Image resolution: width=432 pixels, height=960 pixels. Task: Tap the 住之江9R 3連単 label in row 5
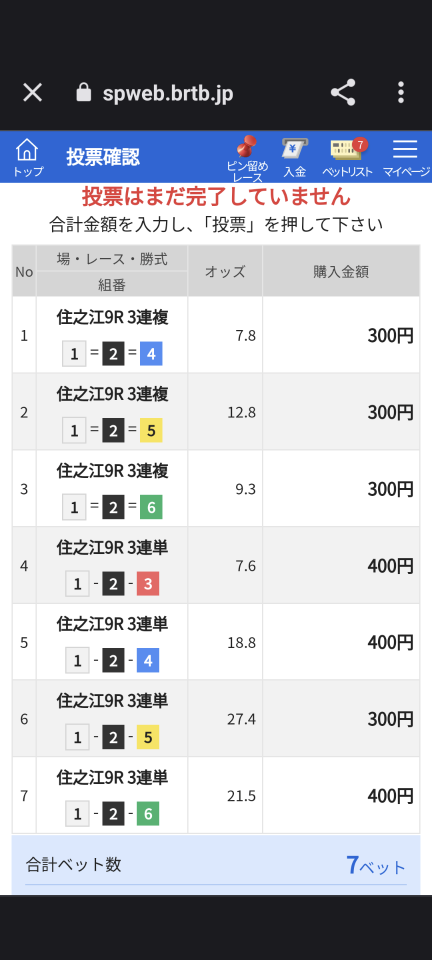click(112, 624)
